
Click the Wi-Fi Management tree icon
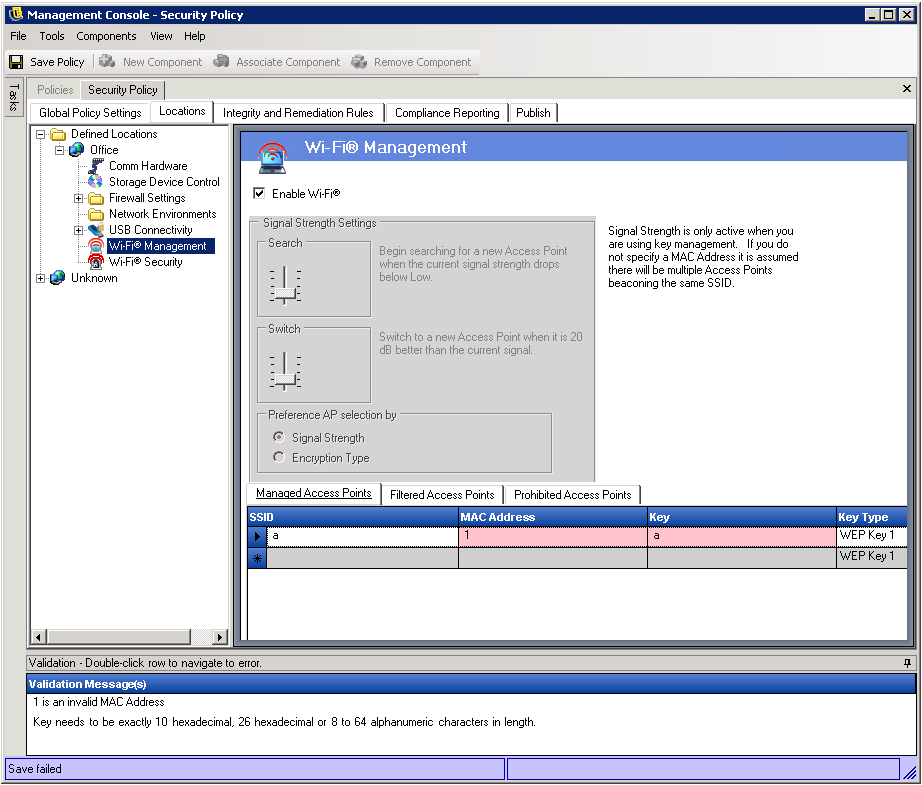(x=96, y=246)
